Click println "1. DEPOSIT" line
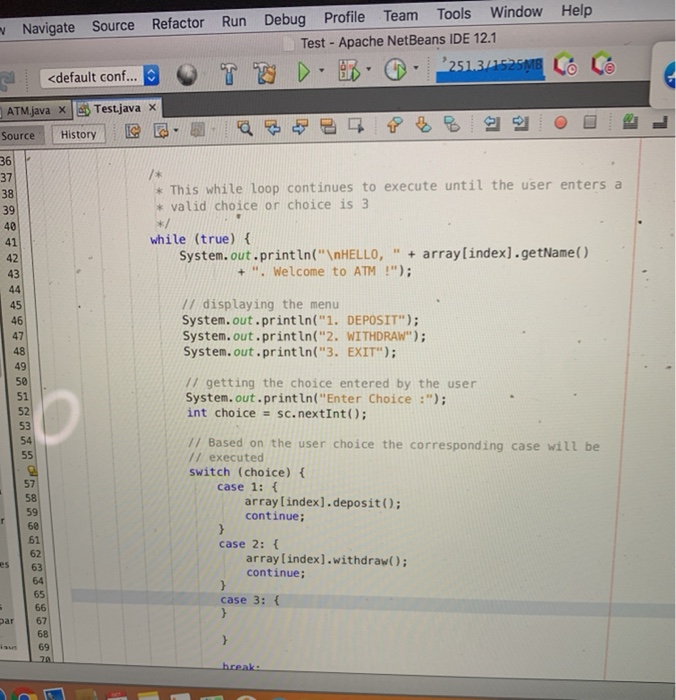The image size is (676, 700). [x=300, y=320]
